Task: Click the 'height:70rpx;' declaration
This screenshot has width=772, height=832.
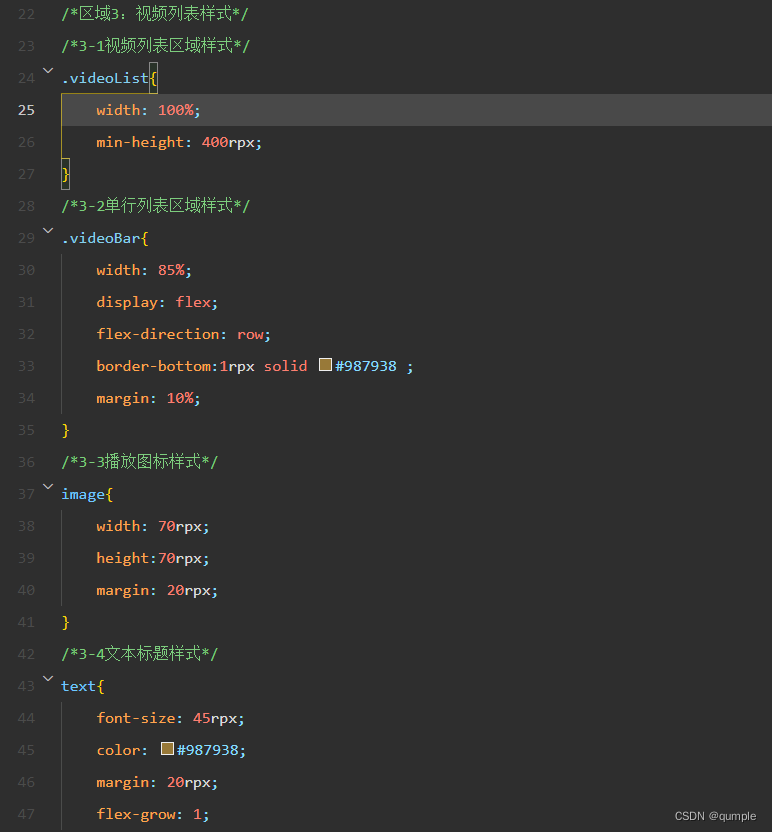Action: [153, 558]
